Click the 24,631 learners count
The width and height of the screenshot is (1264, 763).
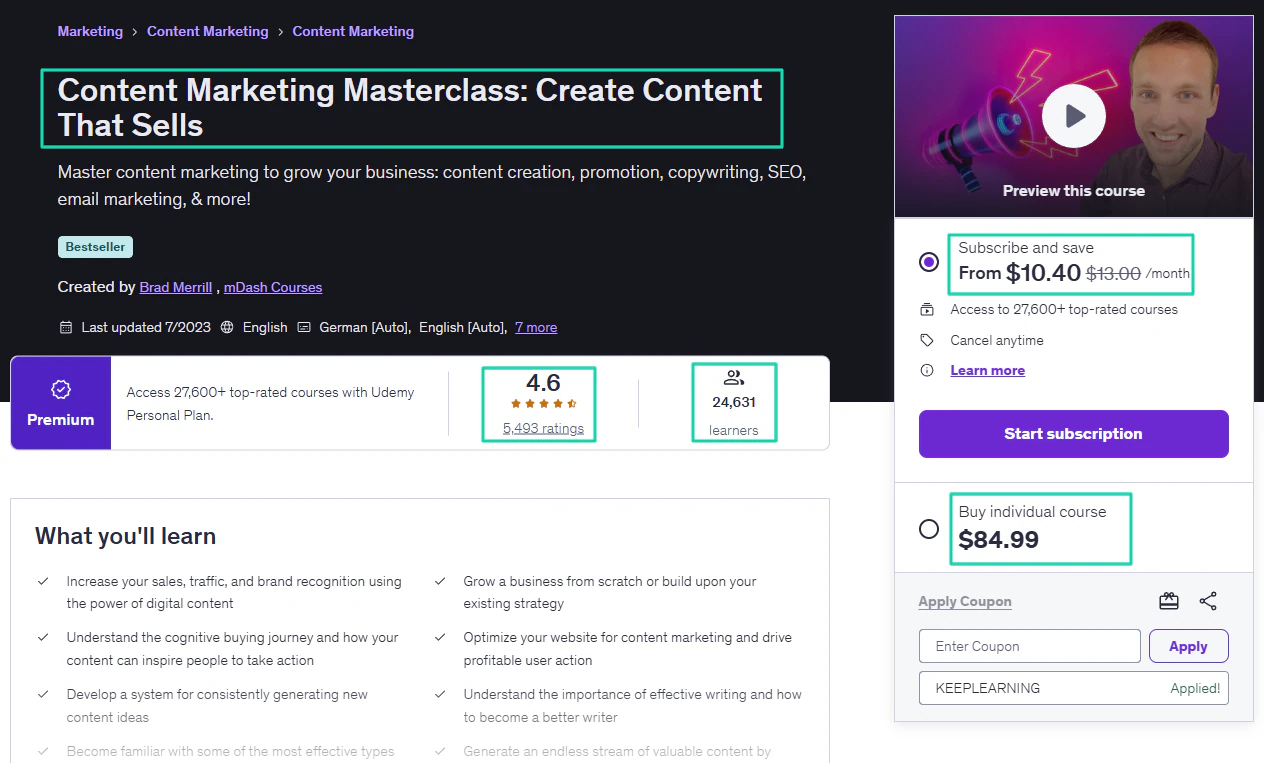pos(734,403)
